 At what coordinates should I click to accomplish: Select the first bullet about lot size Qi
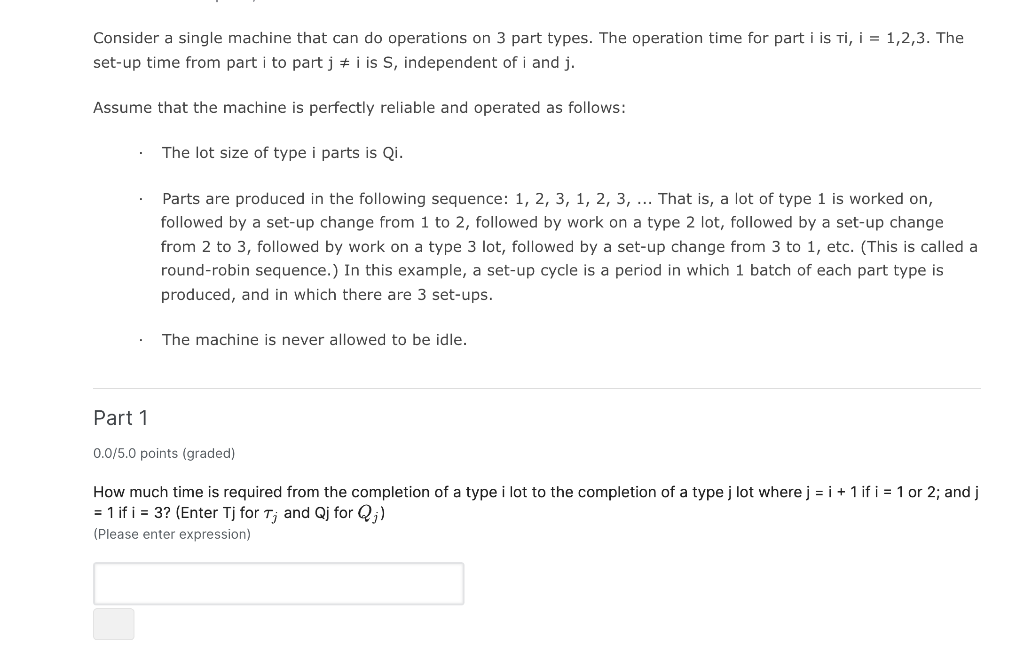[281, 152]
